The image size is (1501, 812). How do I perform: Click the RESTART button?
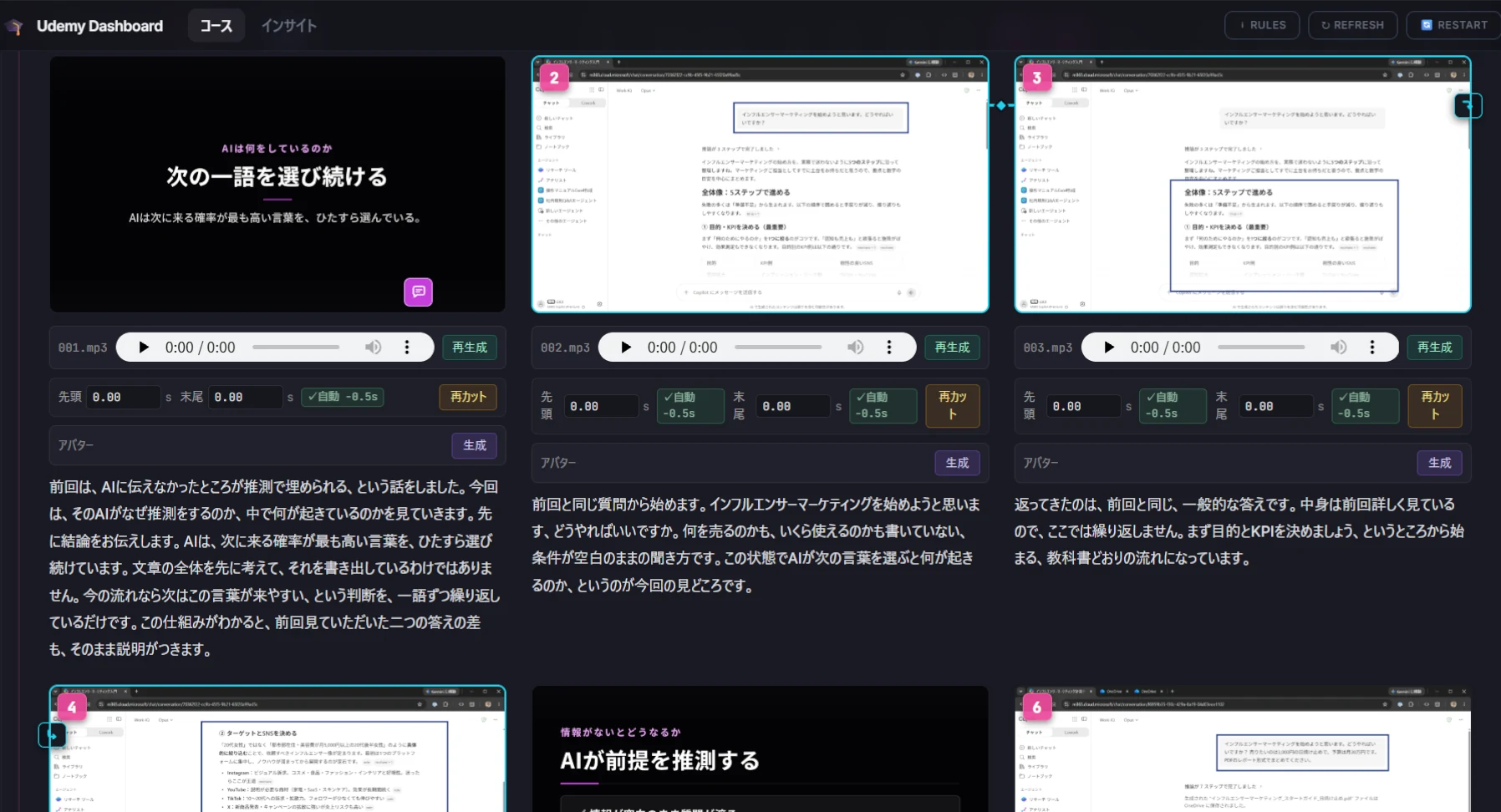(x=1454, y=25)
